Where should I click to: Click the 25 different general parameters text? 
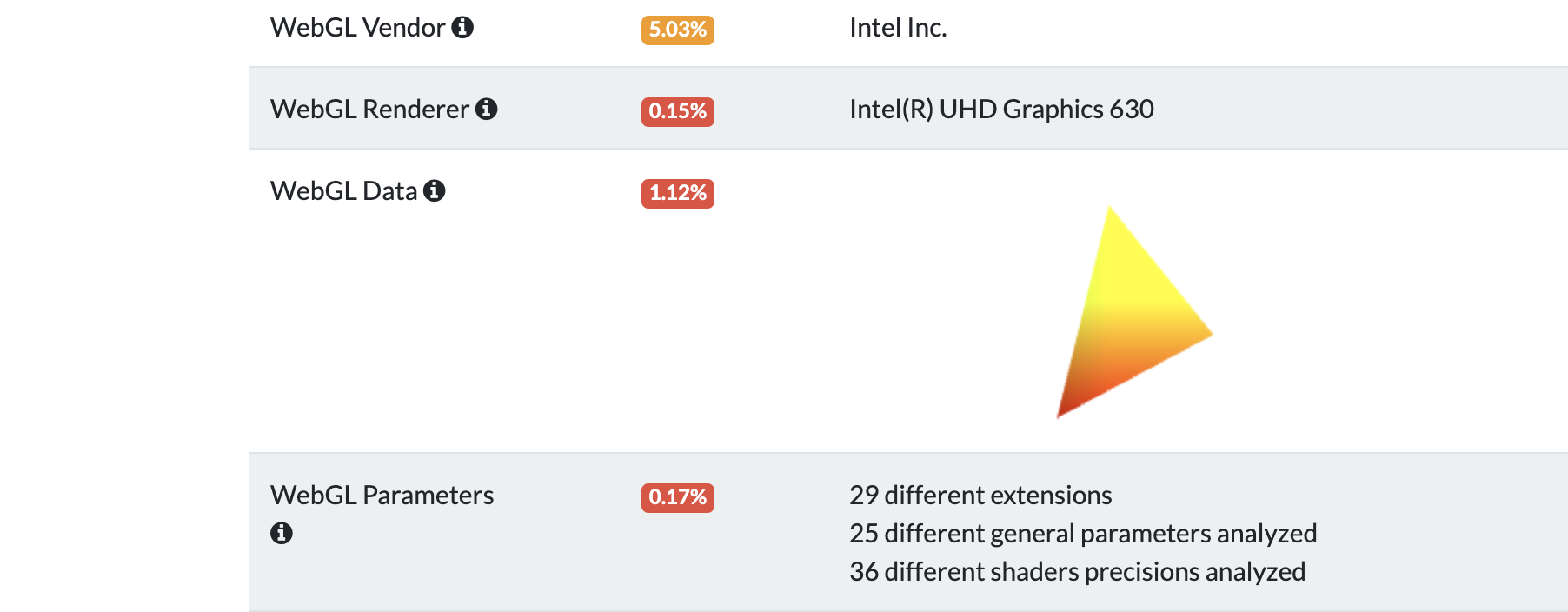tap(1083, 534)
